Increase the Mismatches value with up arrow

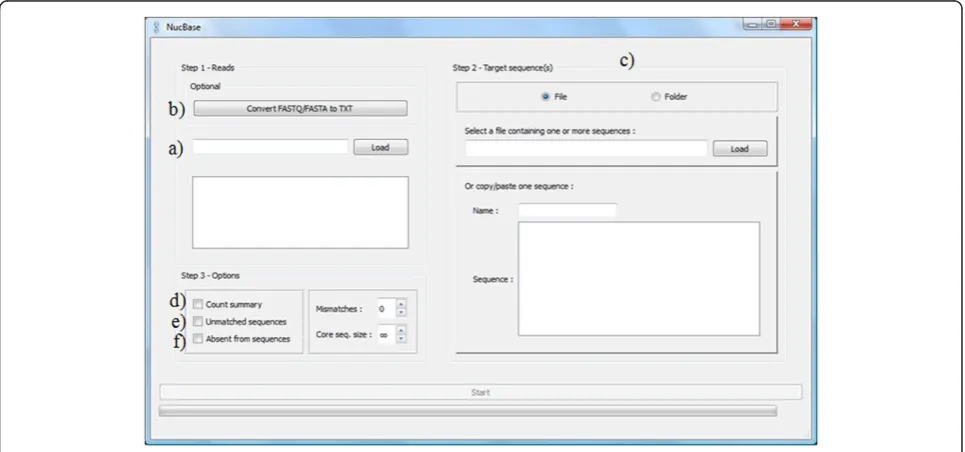pos(401,304)
